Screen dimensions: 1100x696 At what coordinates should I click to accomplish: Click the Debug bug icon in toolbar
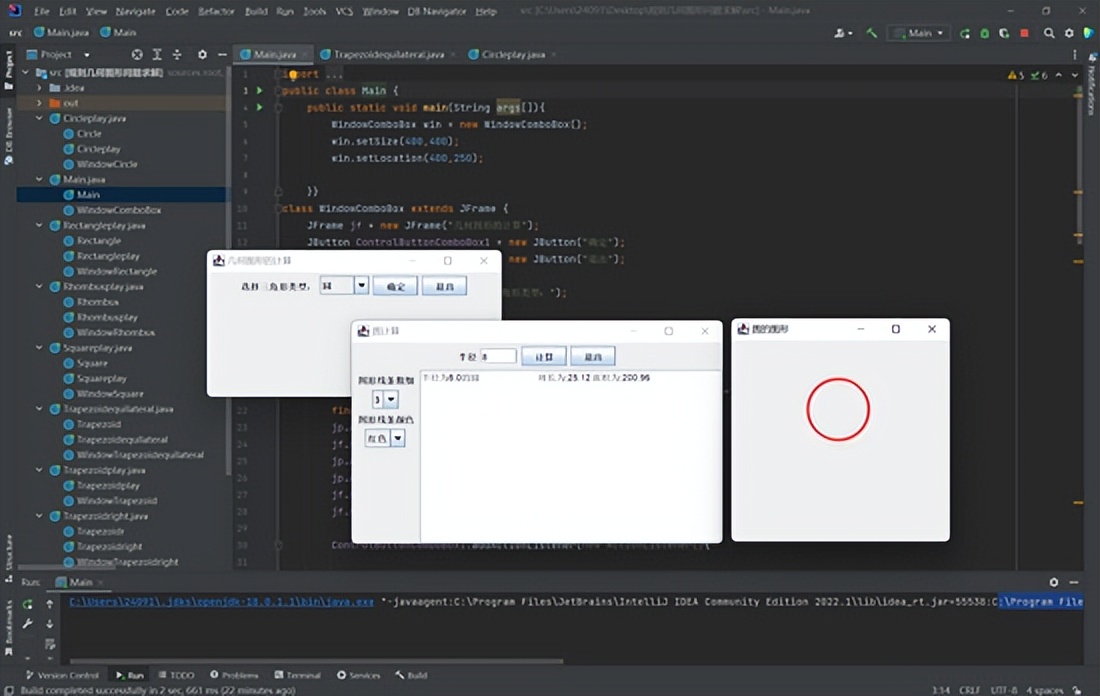click(x=985, y=33)
